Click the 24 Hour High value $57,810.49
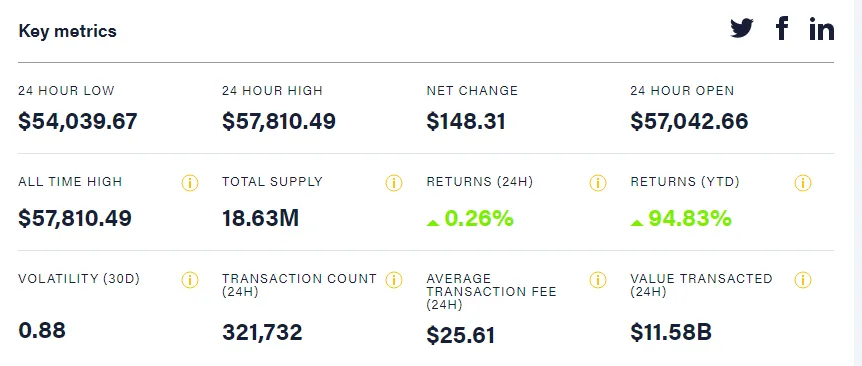Screen dimensions: 862x366 [279, 121]
